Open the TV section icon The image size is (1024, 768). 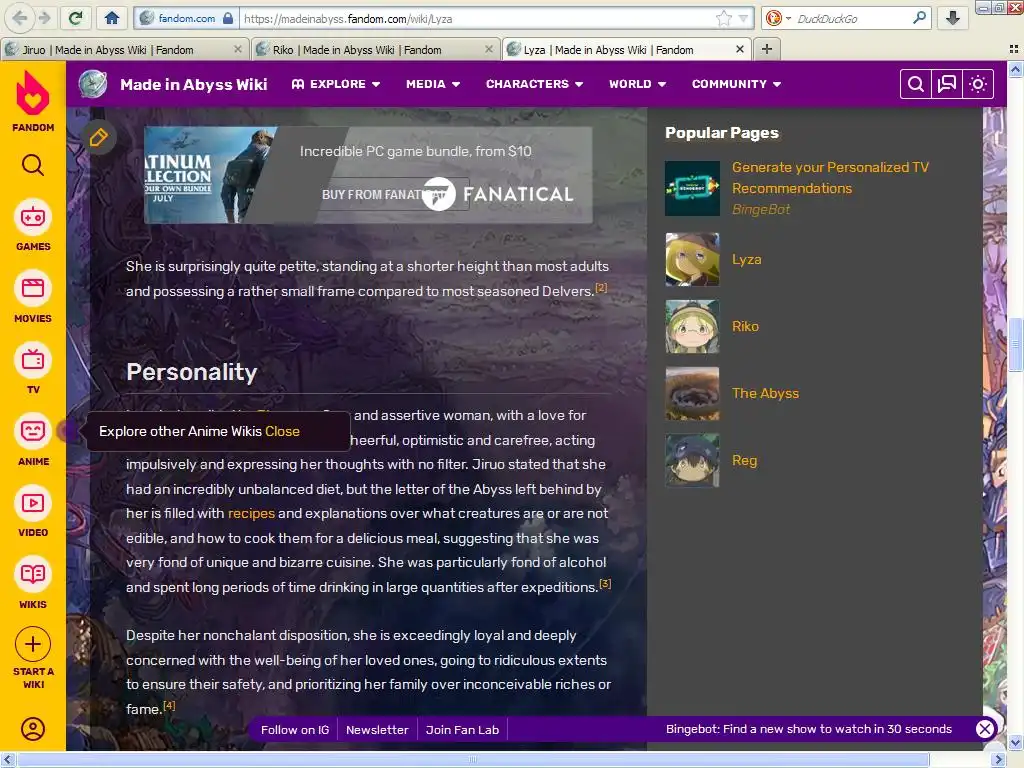point(33,360)
